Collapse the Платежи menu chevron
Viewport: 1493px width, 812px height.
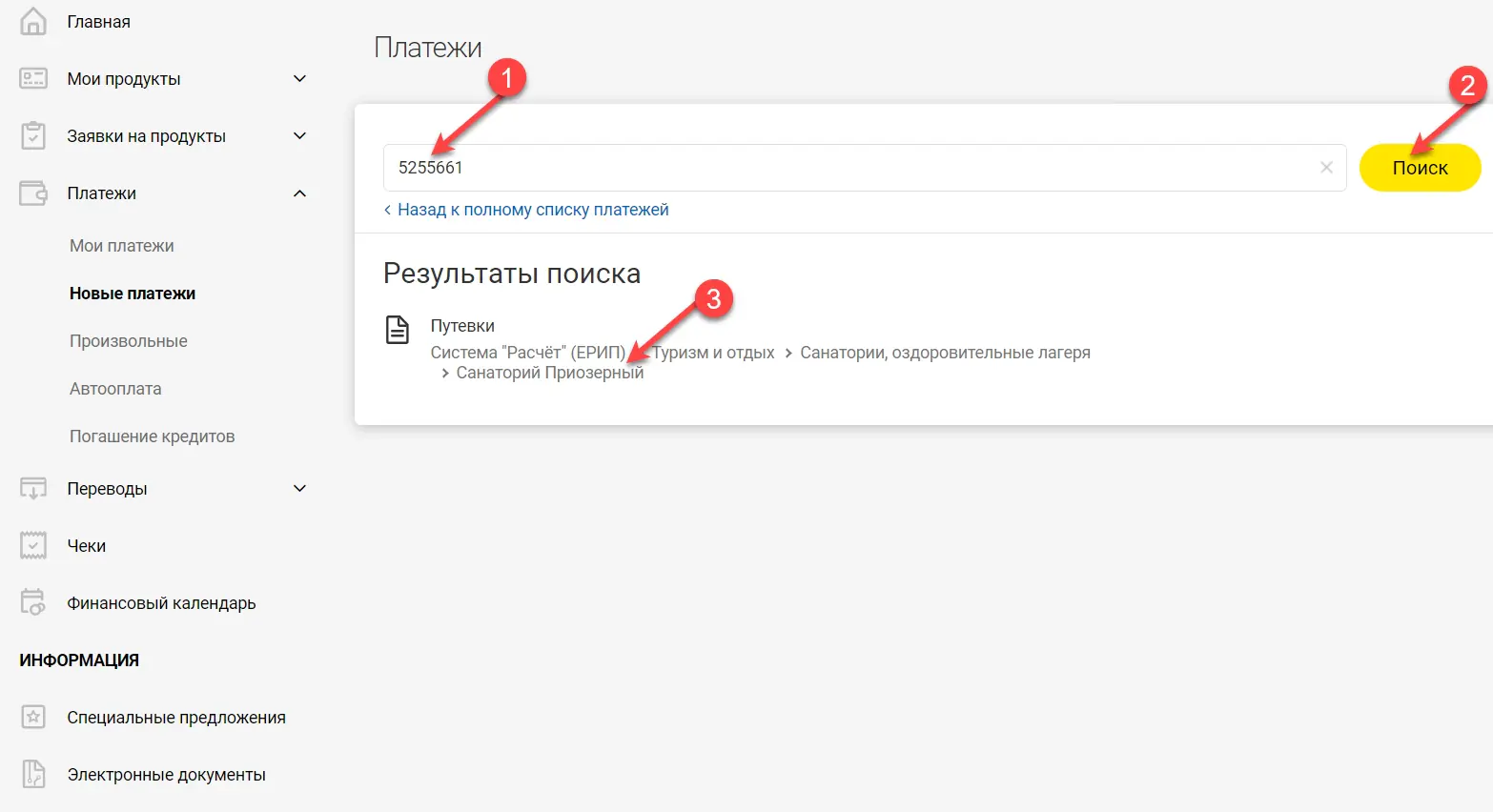pyautogui.click(x=299, y=193)
